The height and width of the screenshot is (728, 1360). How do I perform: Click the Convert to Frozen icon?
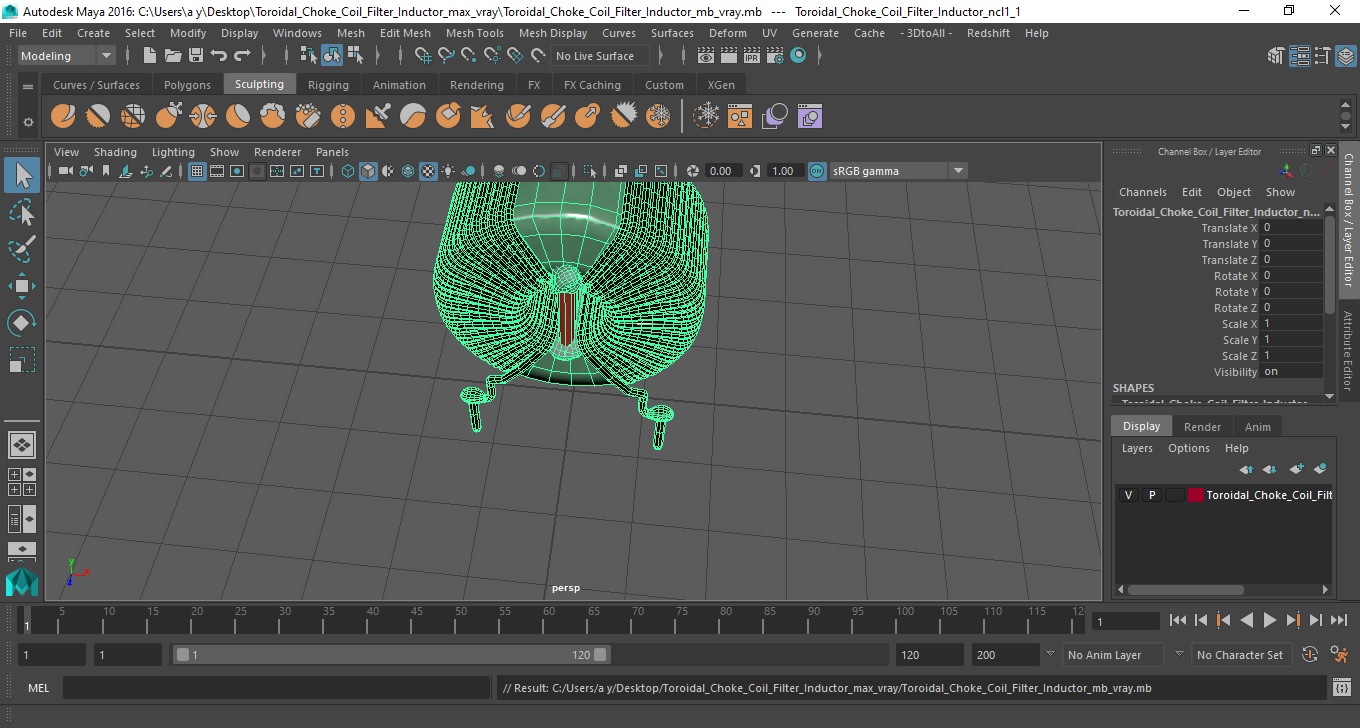pyautogui.click(x=707, y=117)
